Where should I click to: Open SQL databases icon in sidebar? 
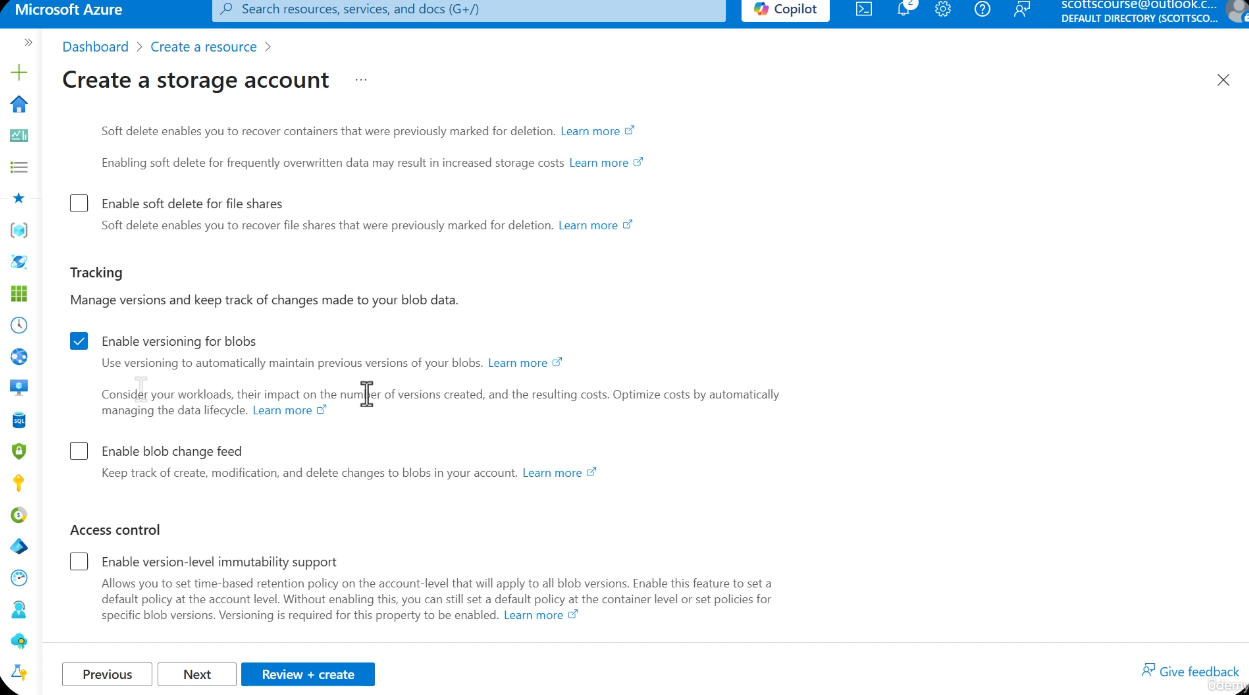tap(19, 420)
